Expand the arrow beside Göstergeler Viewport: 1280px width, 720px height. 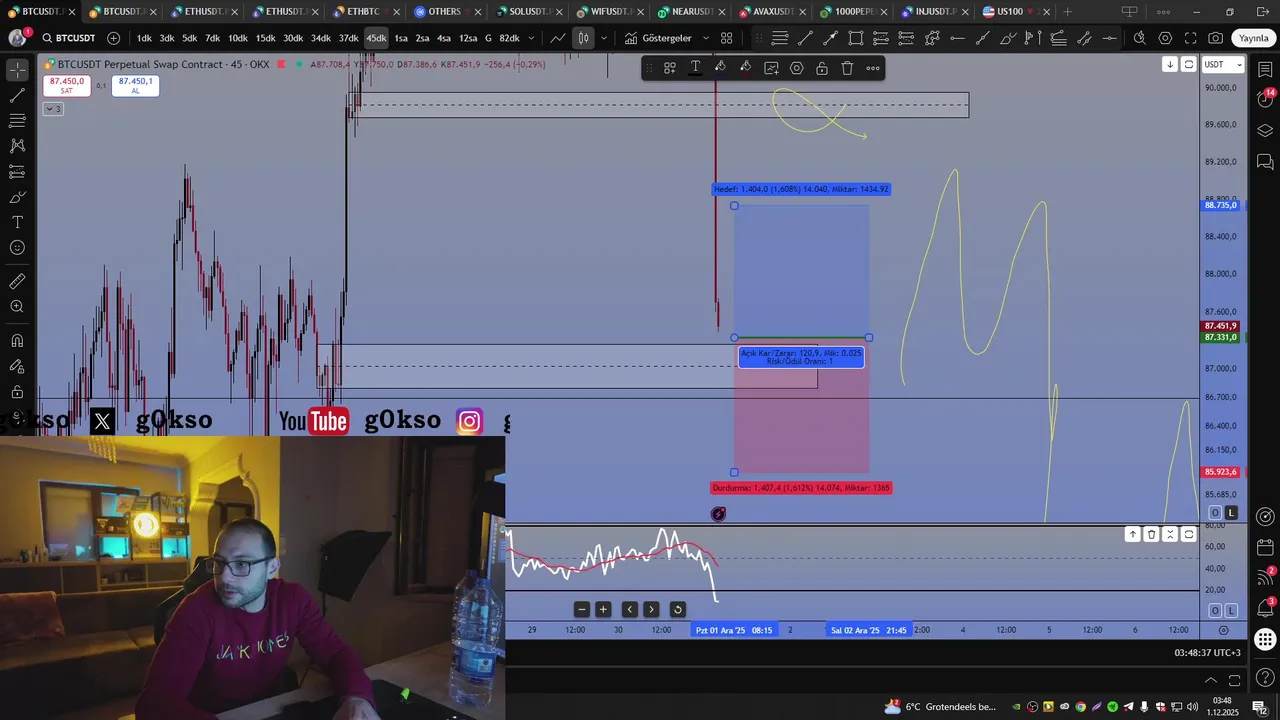[706, 38]
